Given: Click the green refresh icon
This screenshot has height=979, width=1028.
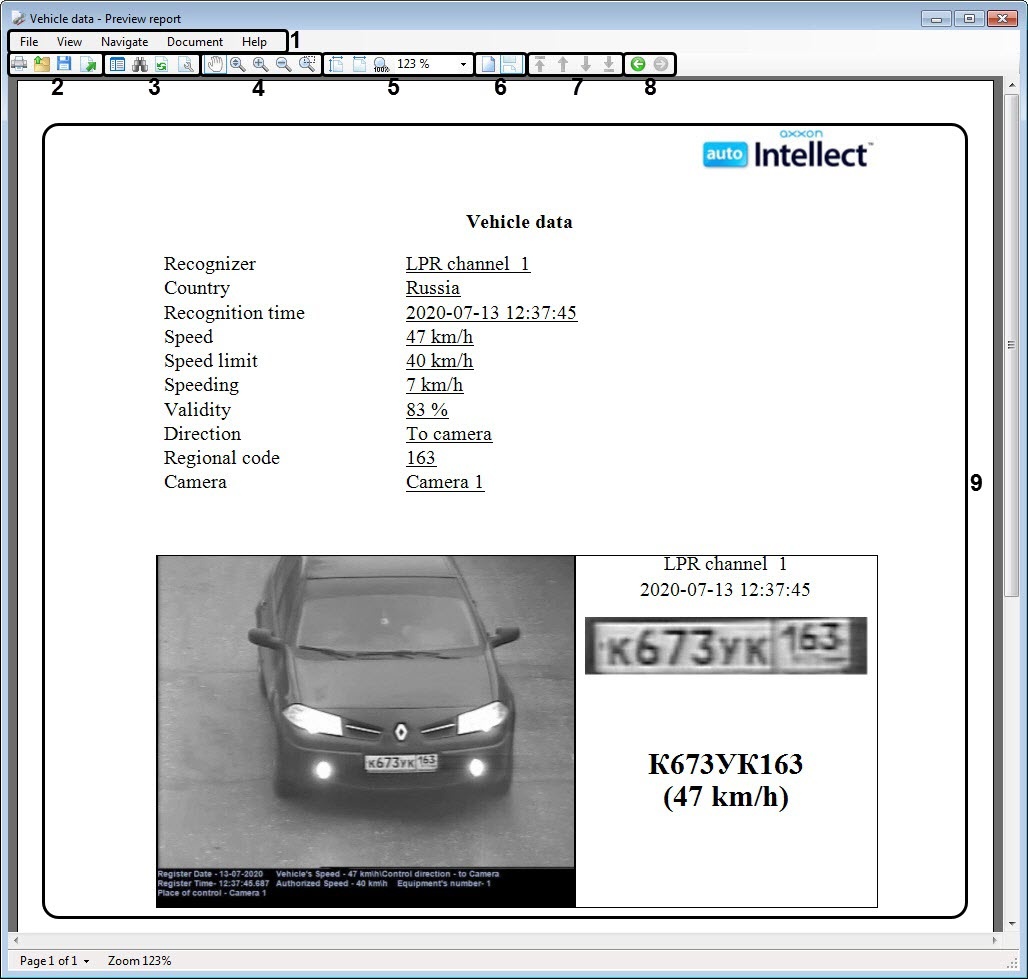Looking at the screenshot, I should pos(161,64).
